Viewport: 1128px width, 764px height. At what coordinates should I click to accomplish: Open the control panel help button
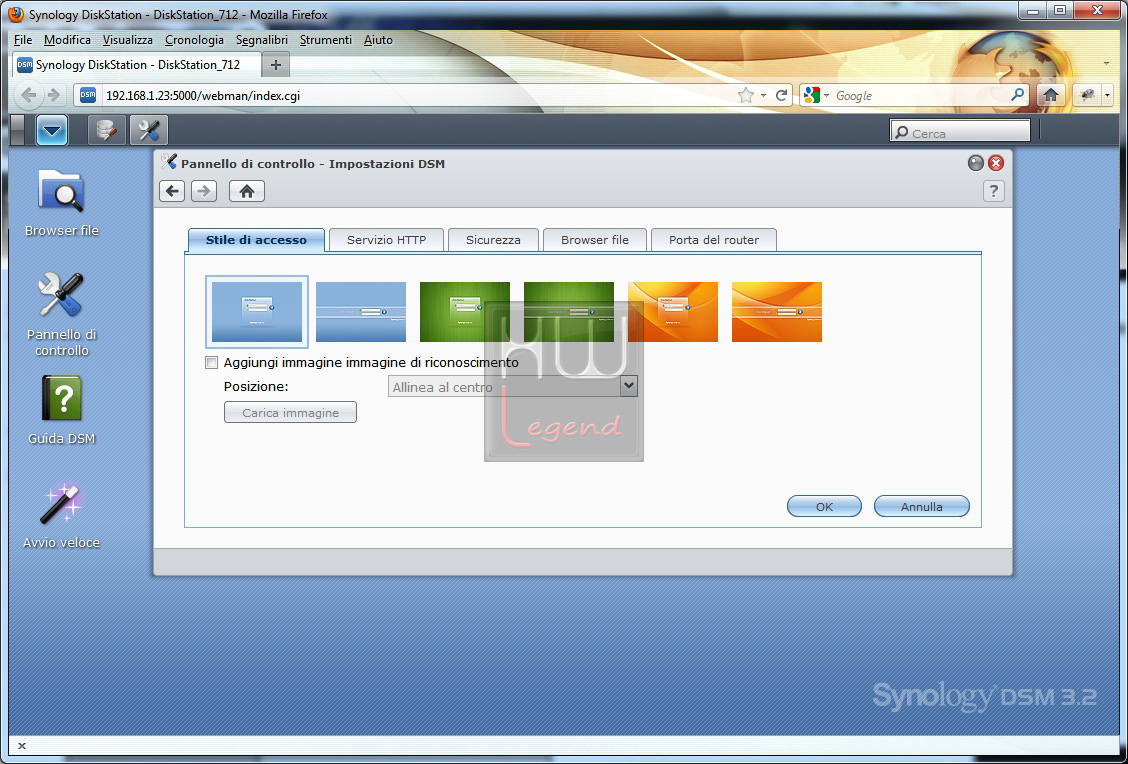tap(993, 191)
